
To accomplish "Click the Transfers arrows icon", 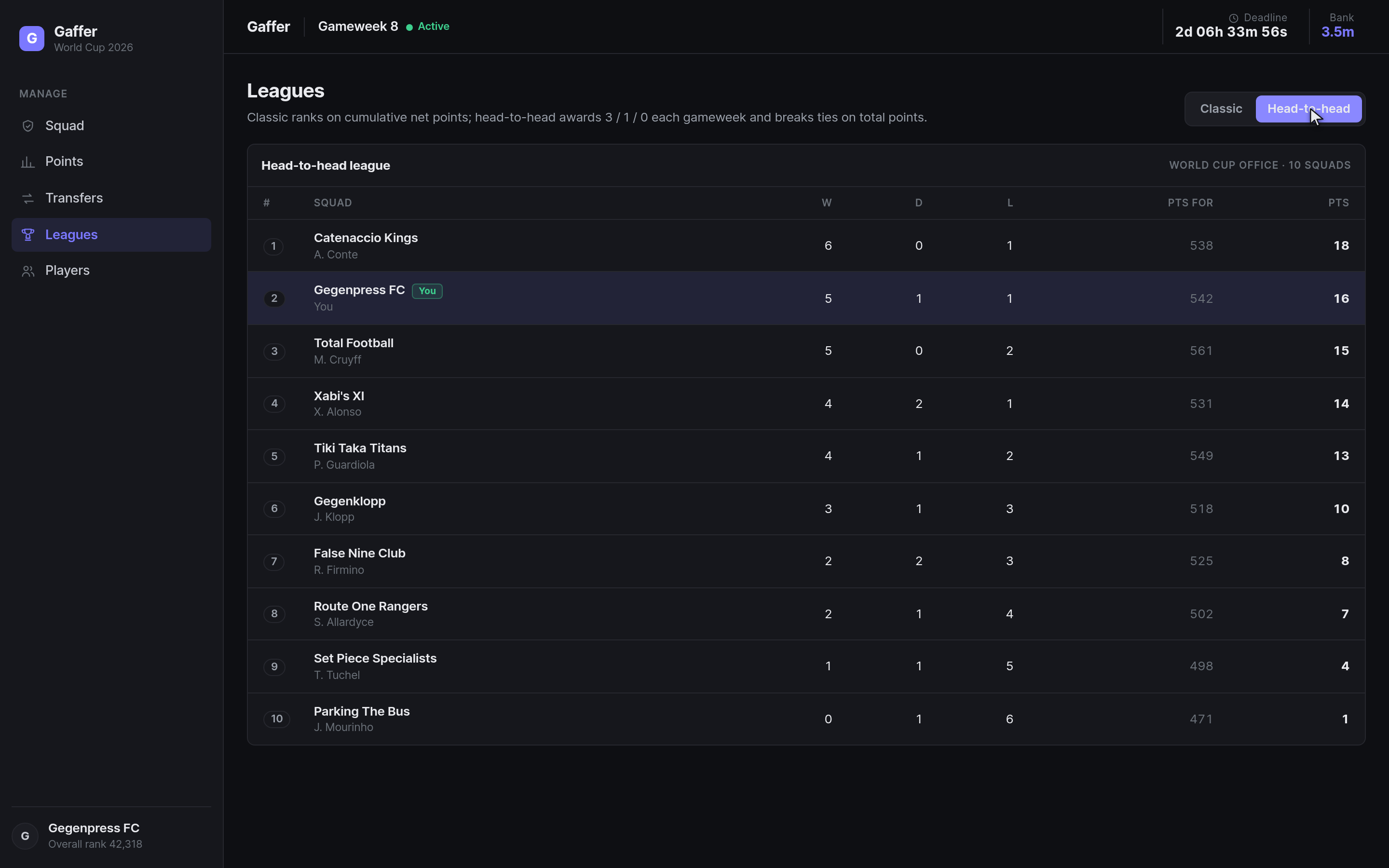I will tap(27, 199).
